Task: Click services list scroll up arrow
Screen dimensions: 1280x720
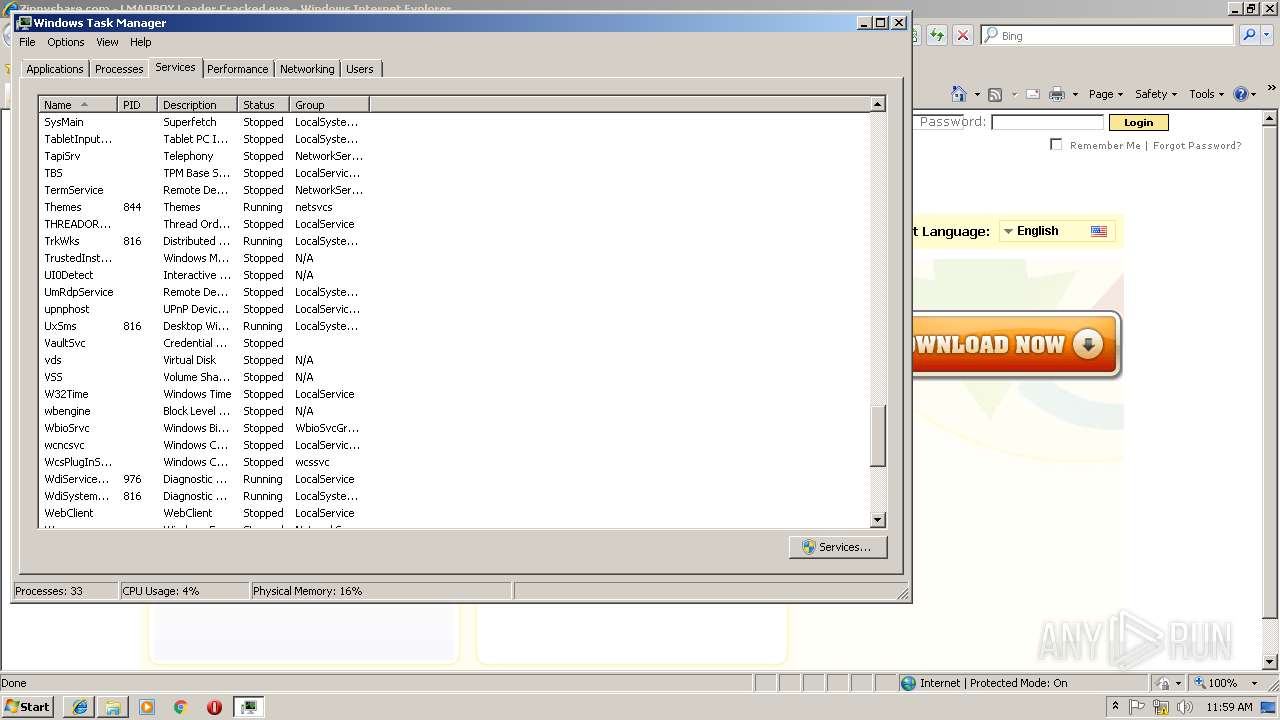Action: click(878, 104)
